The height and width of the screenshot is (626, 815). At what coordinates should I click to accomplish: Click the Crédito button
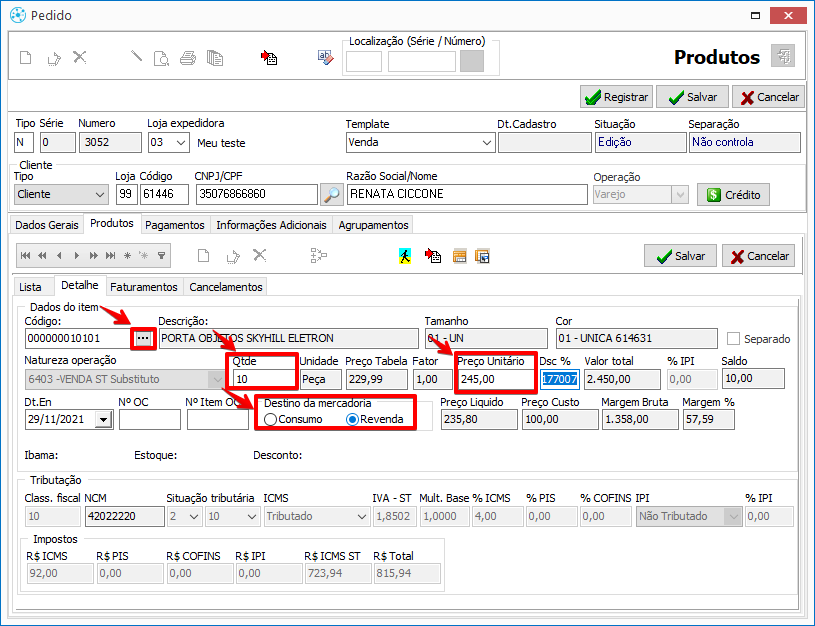point(733,195)
